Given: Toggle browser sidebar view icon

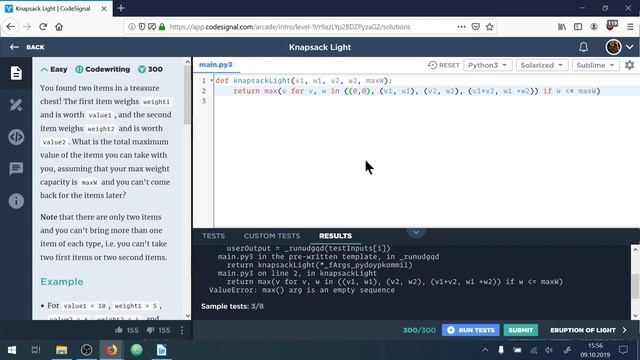Looking at the screenshot, I should (578, 27).
